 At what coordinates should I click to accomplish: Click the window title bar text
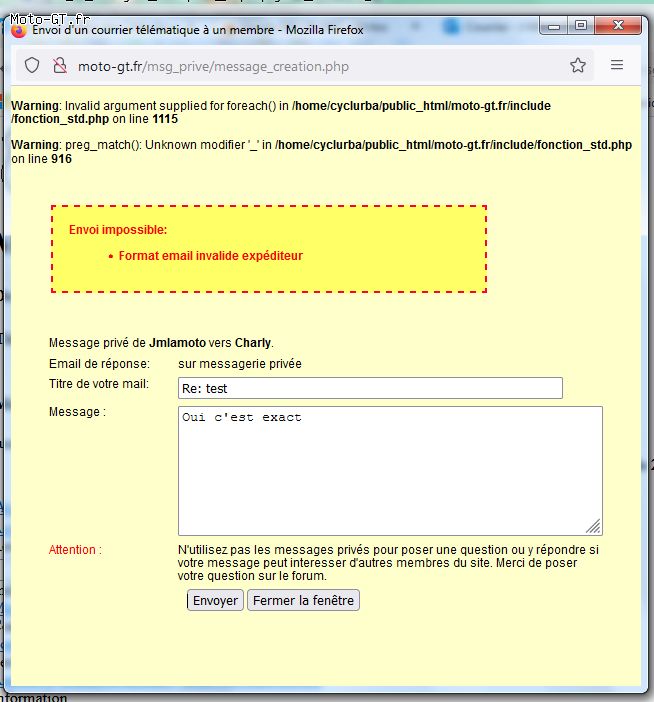click(x=197, y=30)
